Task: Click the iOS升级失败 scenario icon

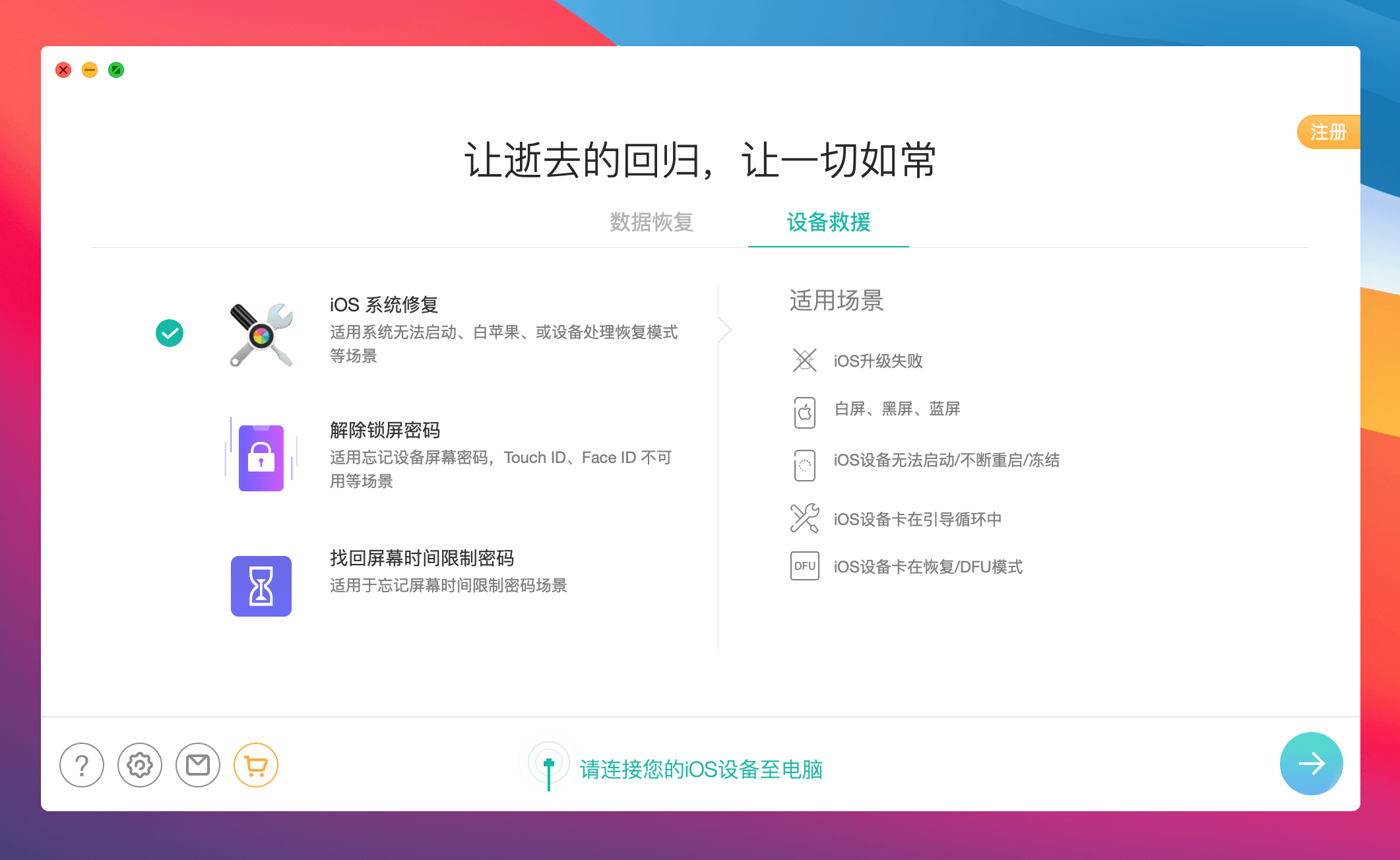Action: pos(804,361)
